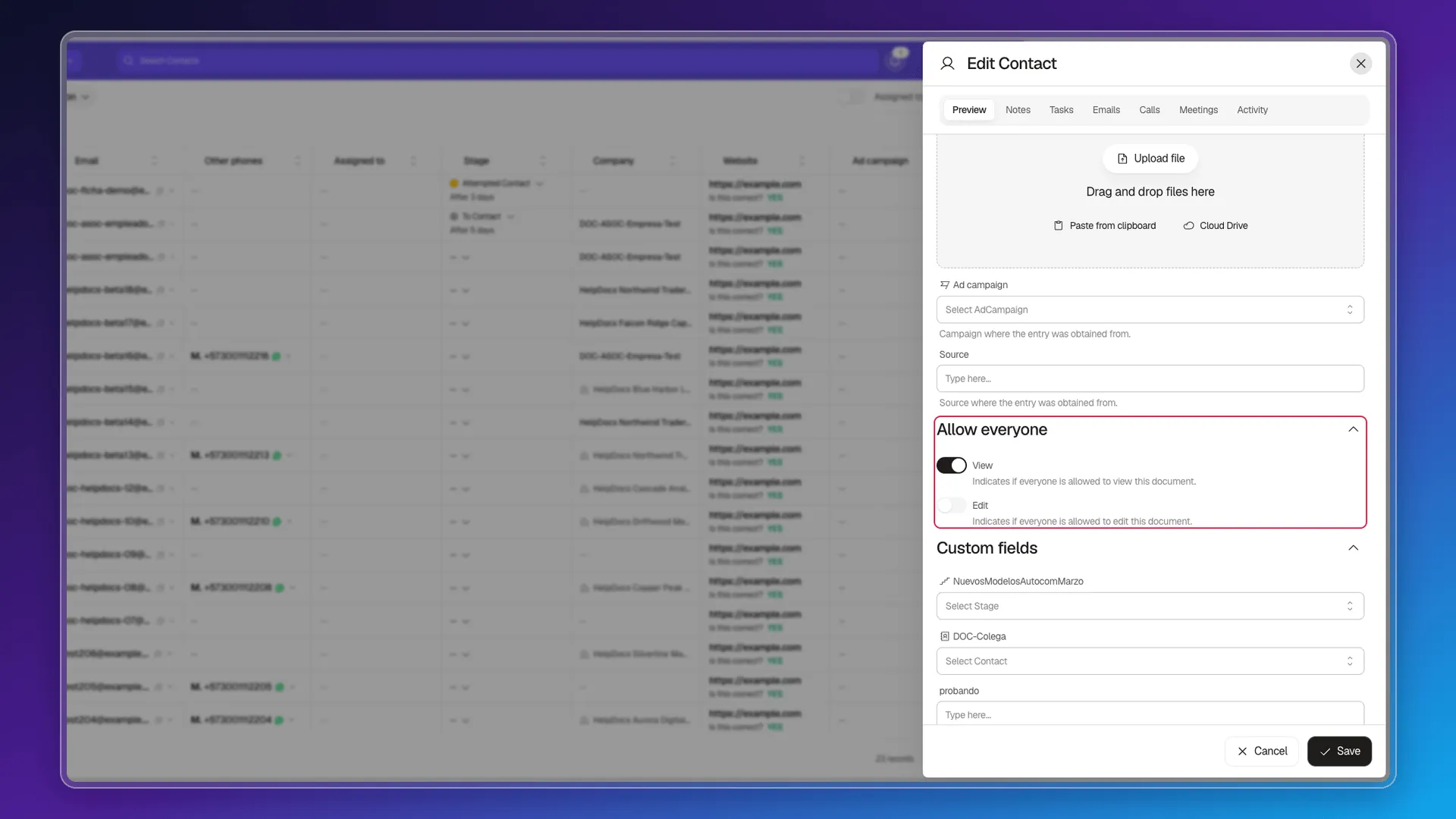Click the Search Contacts bar in background
This screenshot has width=1456, height=819.
(x=497, y=61)
